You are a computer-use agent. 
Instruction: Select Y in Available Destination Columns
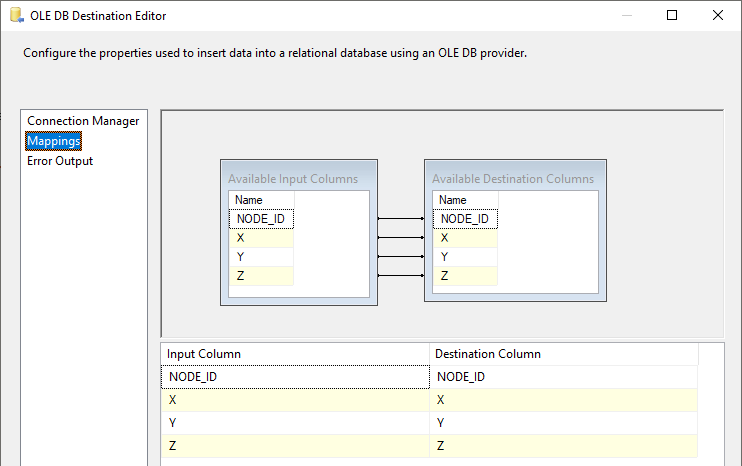[x=465, y=257]
